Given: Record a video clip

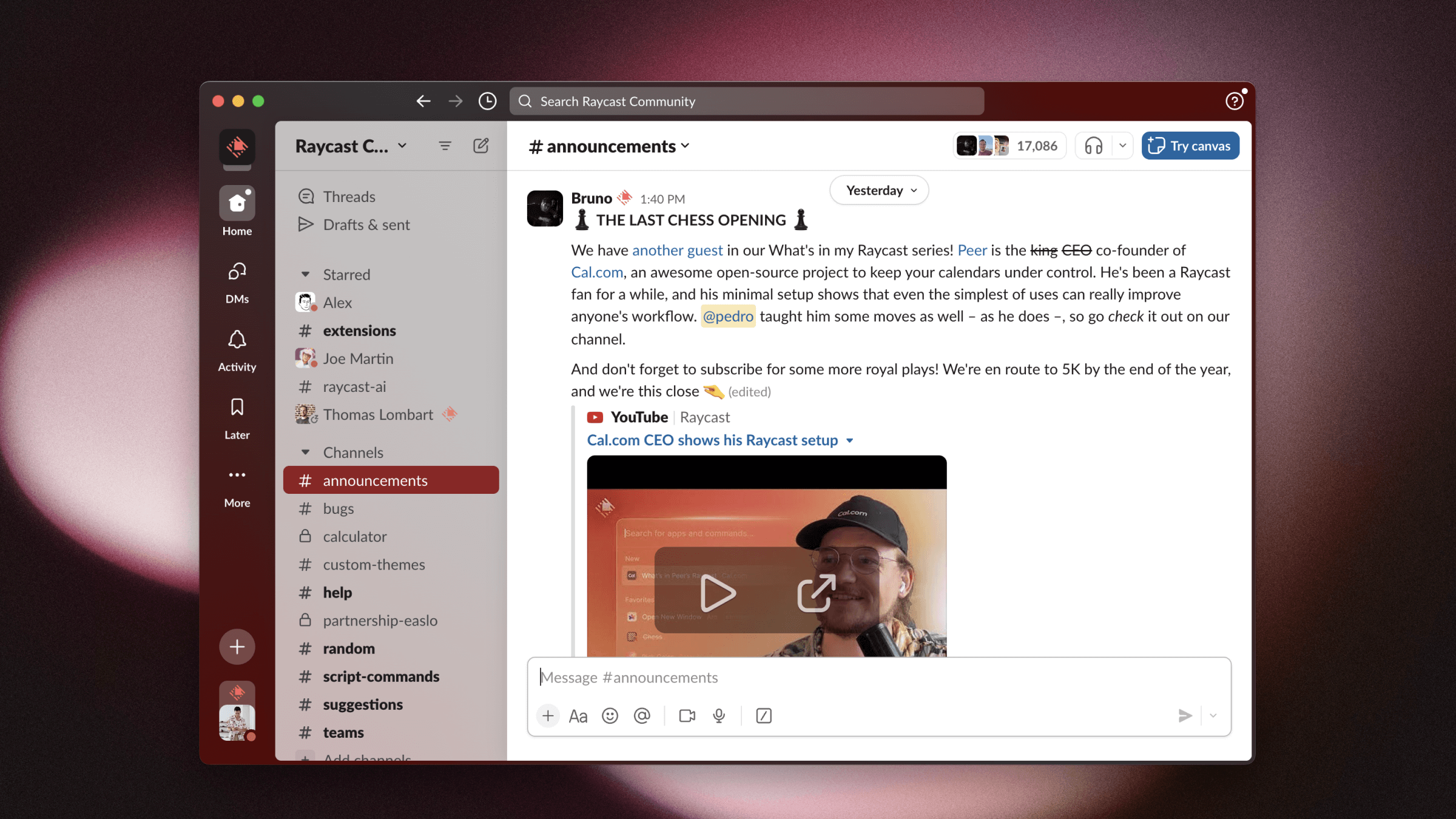Looking at the screenshot, I should (x=687, y=716).
